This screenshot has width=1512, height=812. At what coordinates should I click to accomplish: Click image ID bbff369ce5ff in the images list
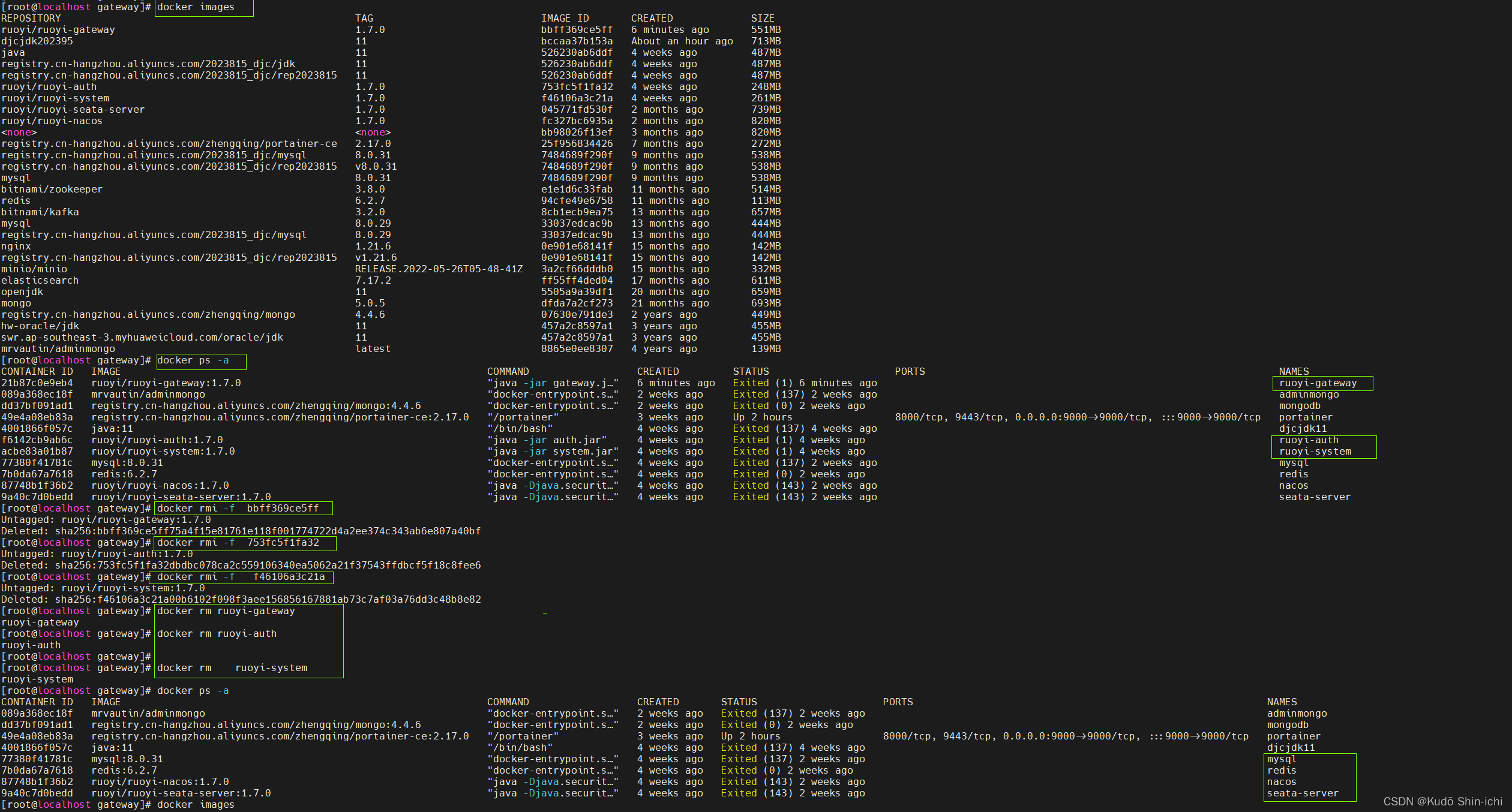[577, 30]
